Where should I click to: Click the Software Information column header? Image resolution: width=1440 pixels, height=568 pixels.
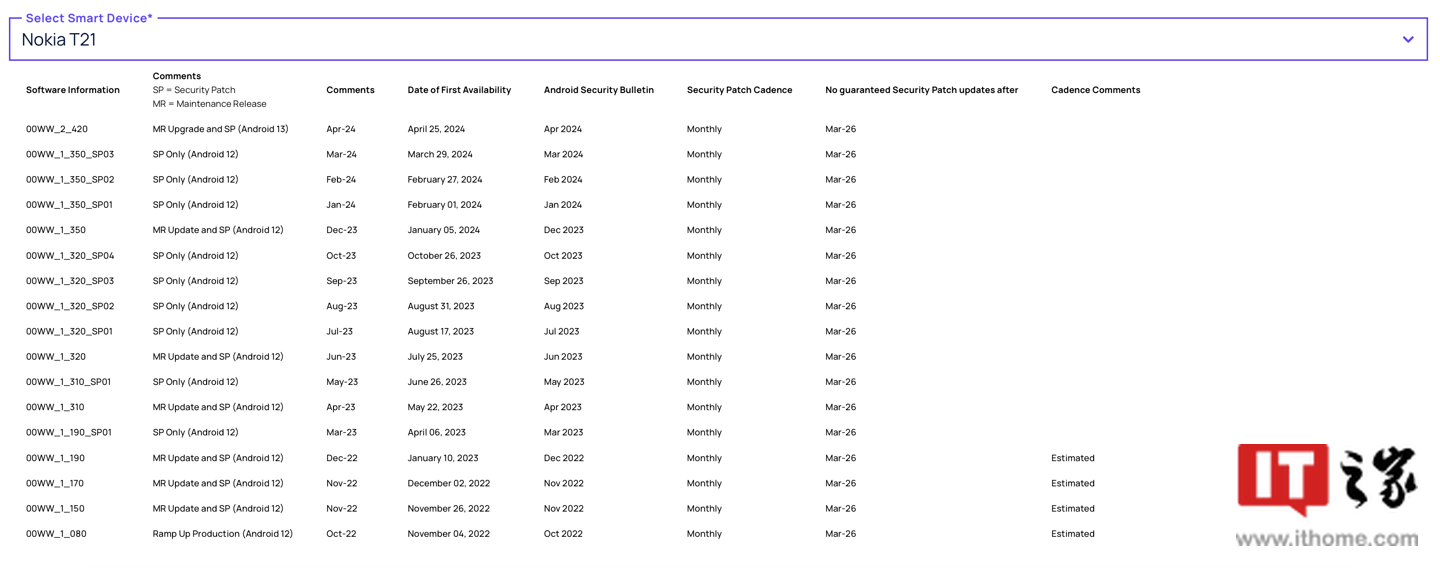point(73,90)
